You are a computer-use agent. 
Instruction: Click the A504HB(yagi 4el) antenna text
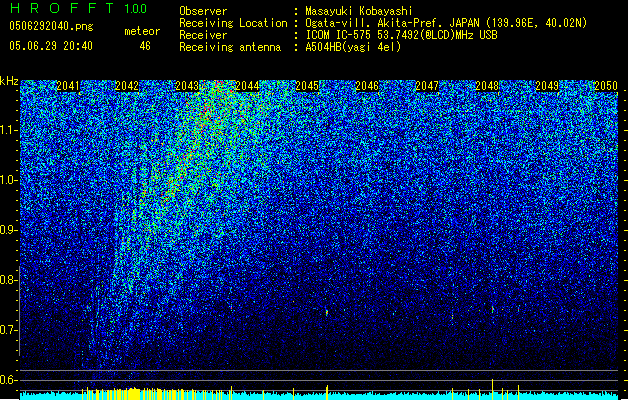353,47
